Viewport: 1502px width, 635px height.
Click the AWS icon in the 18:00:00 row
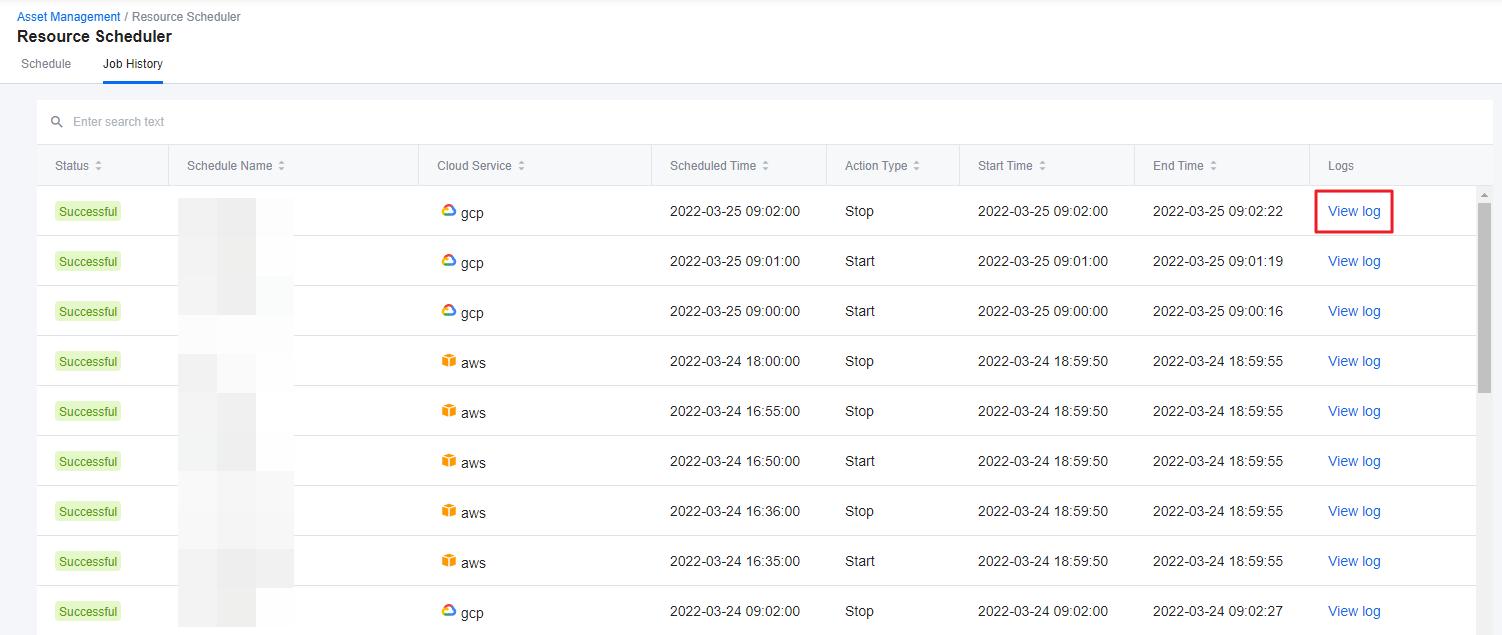(x=449, y=361)
